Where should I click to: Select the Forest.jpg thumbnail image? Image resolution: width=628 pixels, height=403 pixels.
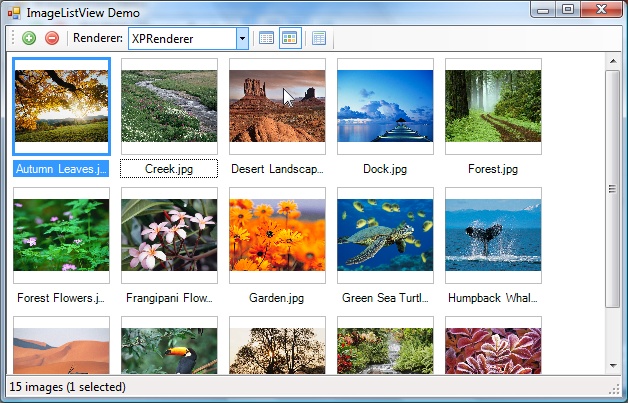493,106
